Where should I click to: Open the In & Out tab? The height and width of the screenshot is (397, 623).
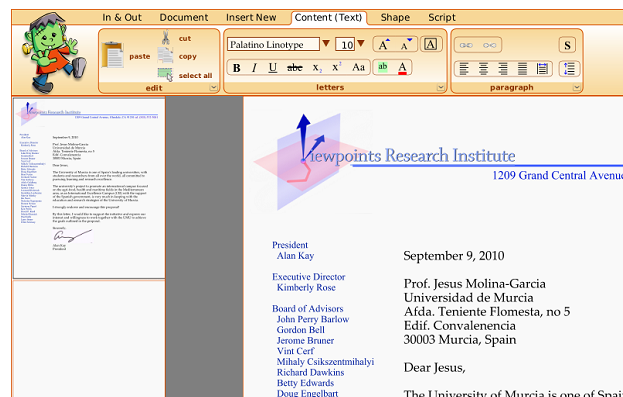(x=122, y=17)
